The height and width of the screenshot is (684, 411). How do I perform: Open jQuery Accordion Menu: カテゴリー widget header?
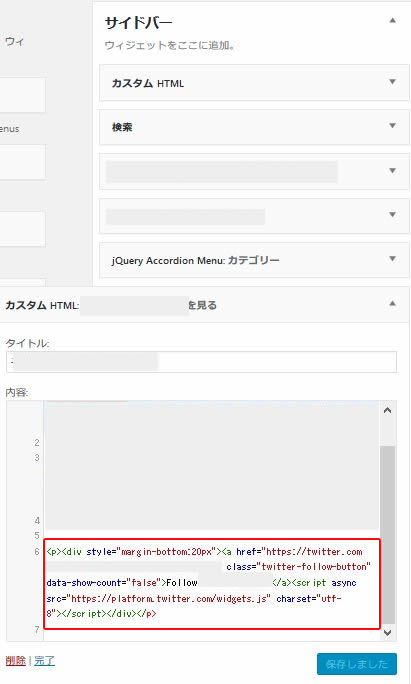(254, 260)
